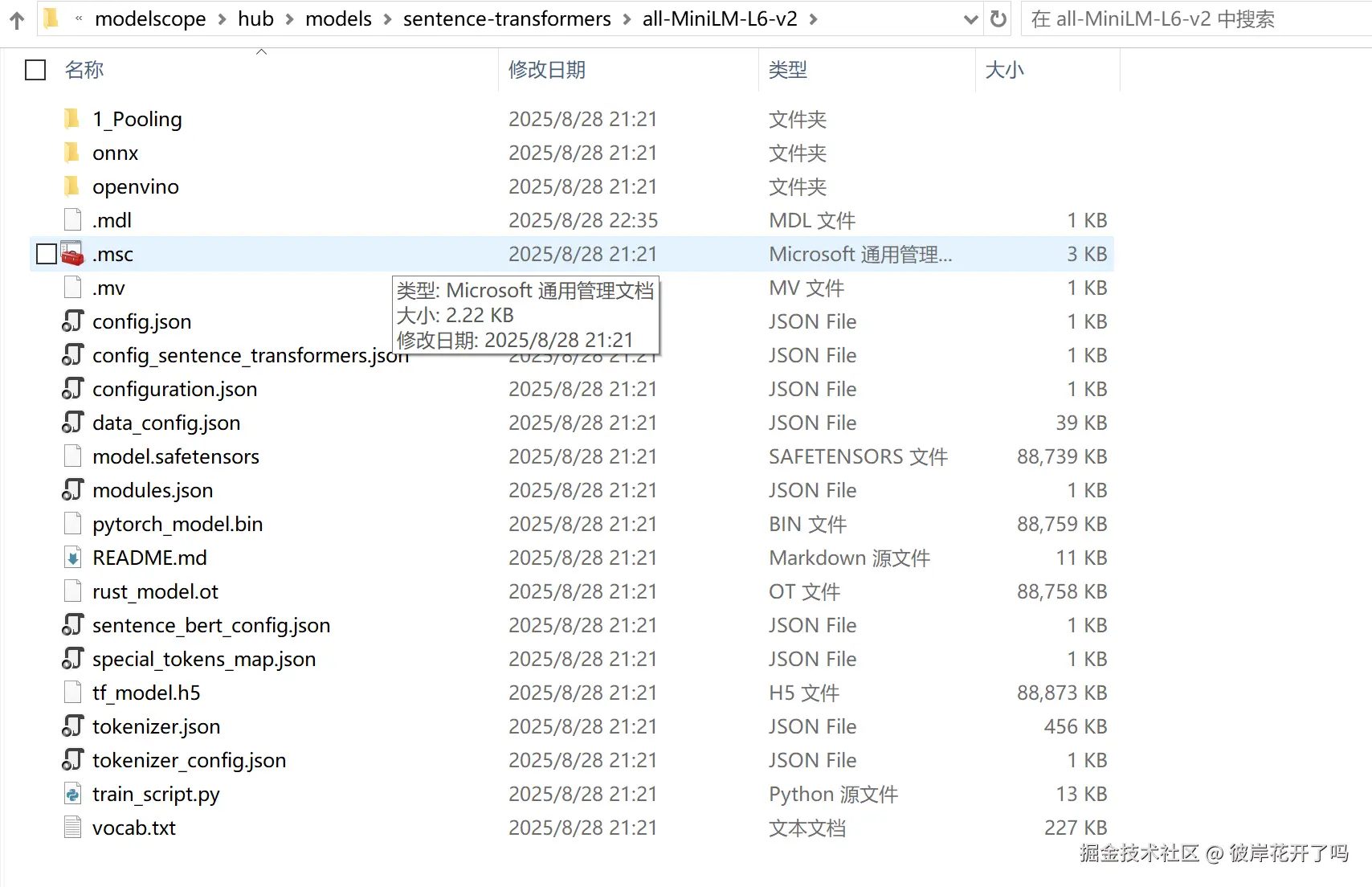The height and width of the screenshot is (887, 1372).
Task: Click the train_script.py Python file icon
Action: point(72,794)
